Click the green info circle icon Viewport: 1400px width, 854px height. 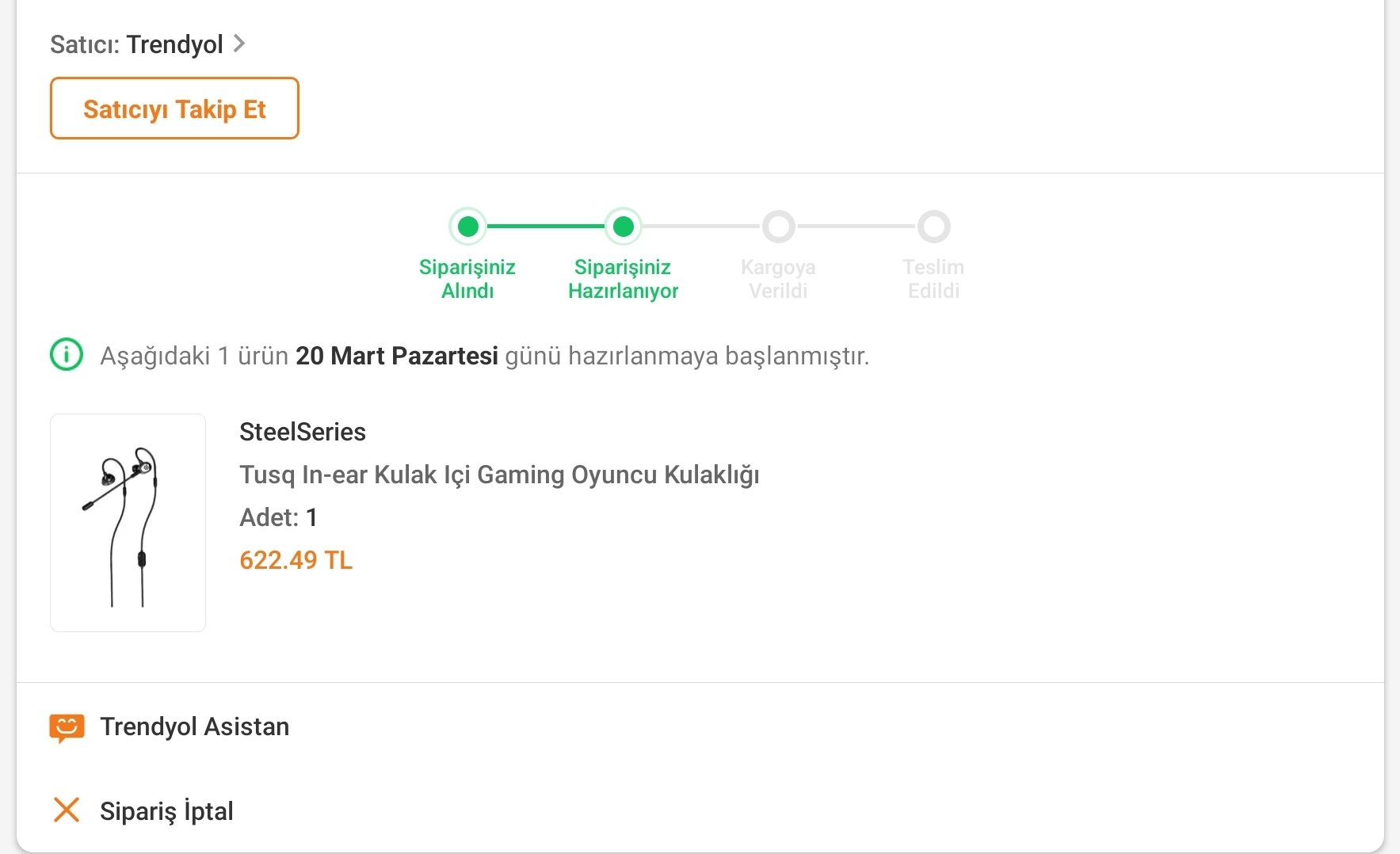click(x=67, y=355)
